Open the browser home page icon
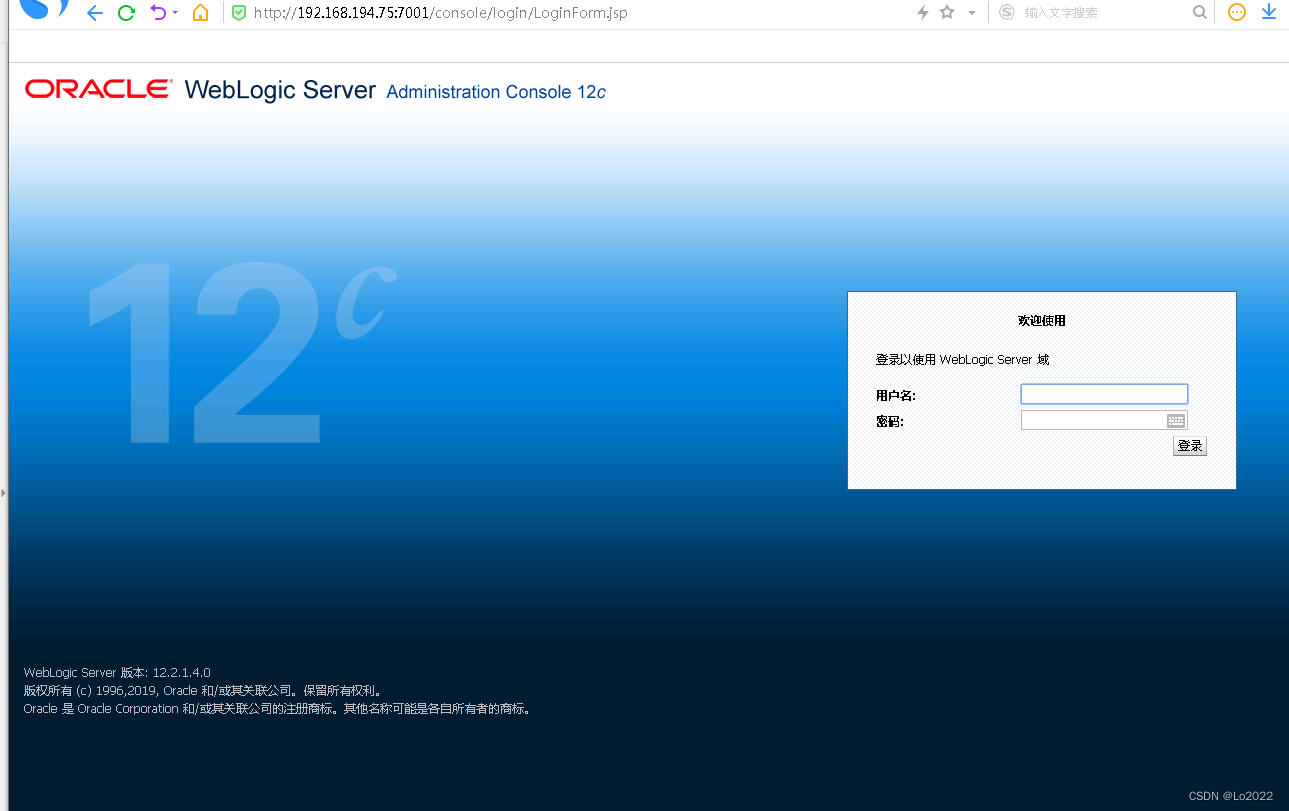This screenshot has width=1289, height=811. coord(201,13)
